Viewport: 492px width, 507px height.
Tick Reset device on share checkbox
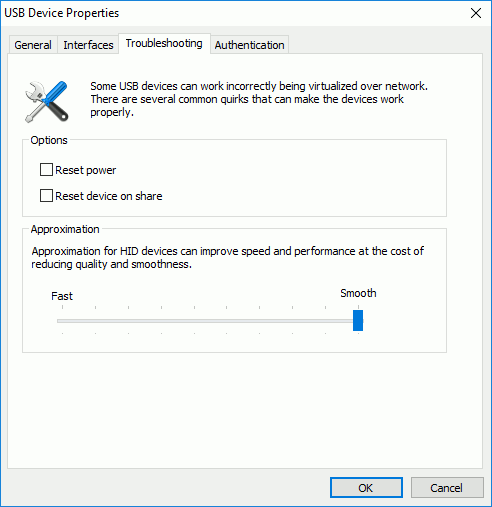pos(46,196)
